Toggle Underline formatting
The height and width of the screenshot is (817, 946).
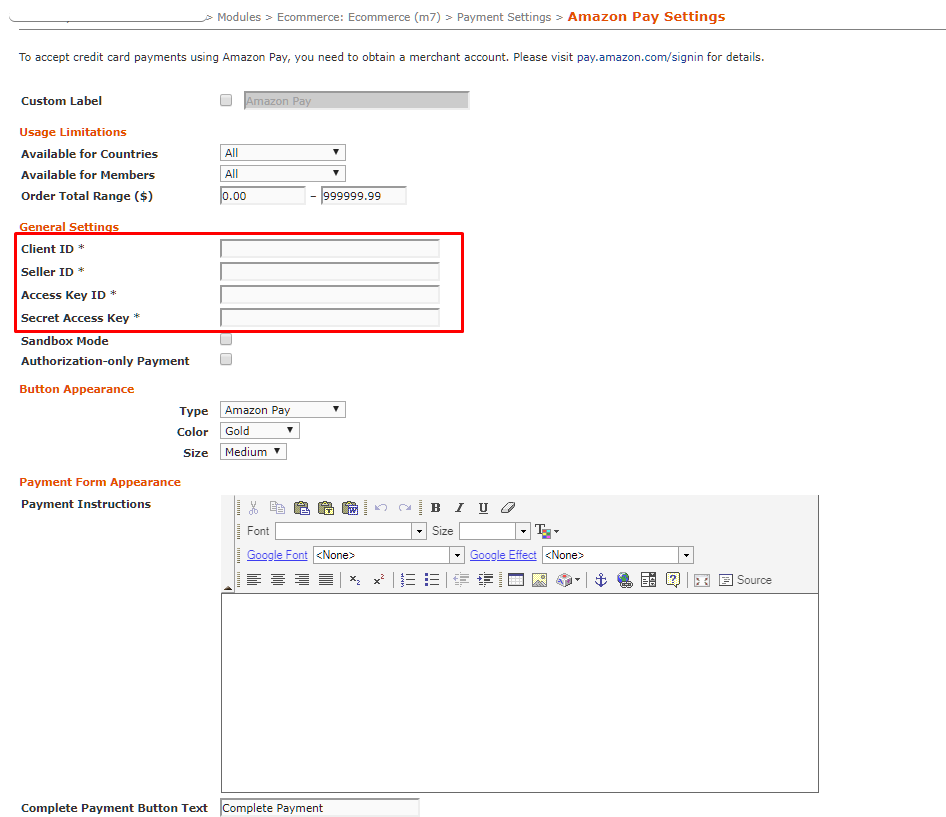point(483,508)
